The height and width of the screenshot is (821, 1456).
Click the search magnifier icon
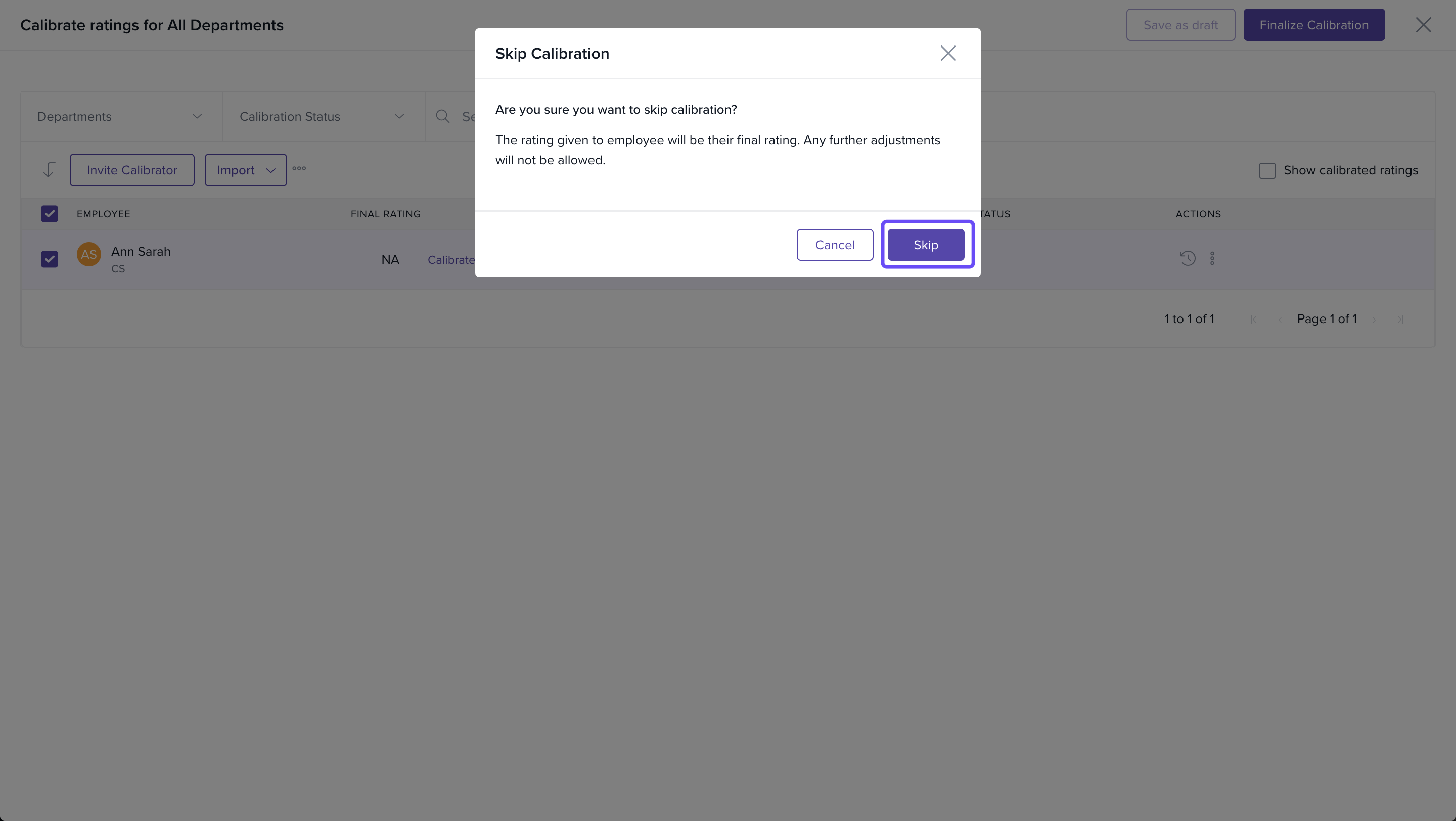coord(442,116)
